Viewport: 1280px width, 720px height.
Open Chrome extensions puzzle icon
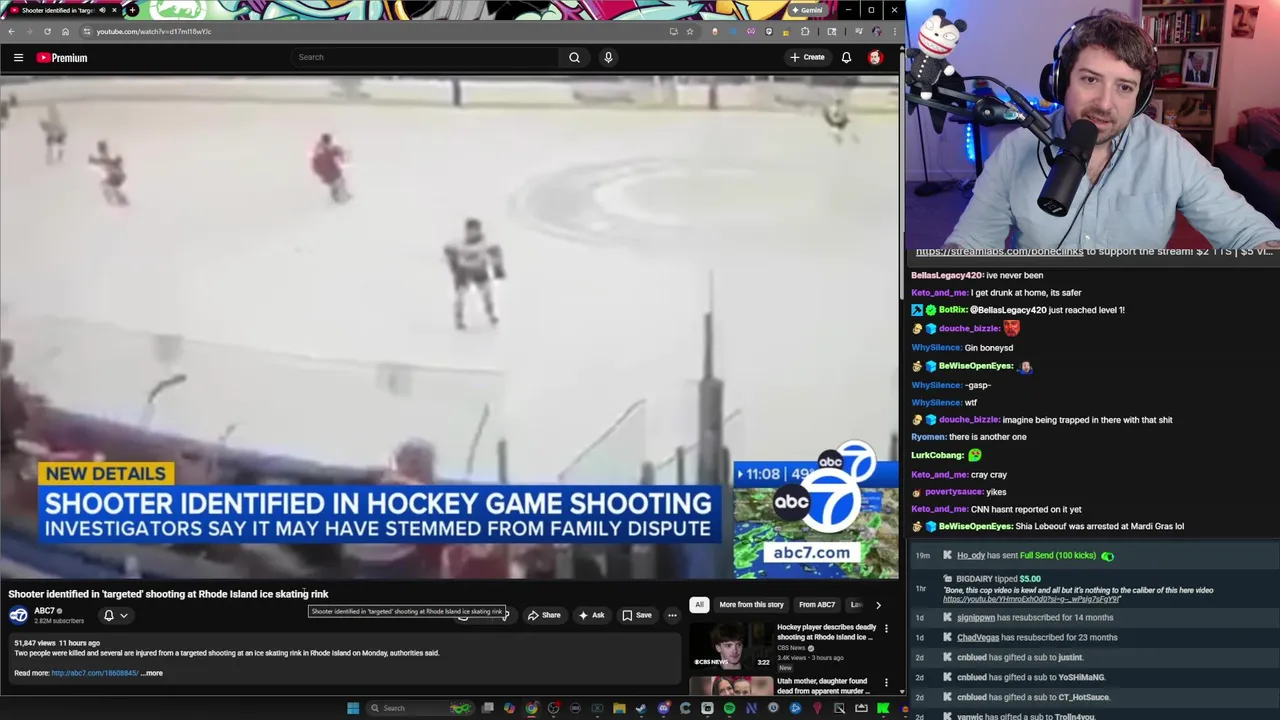[805, 31]
